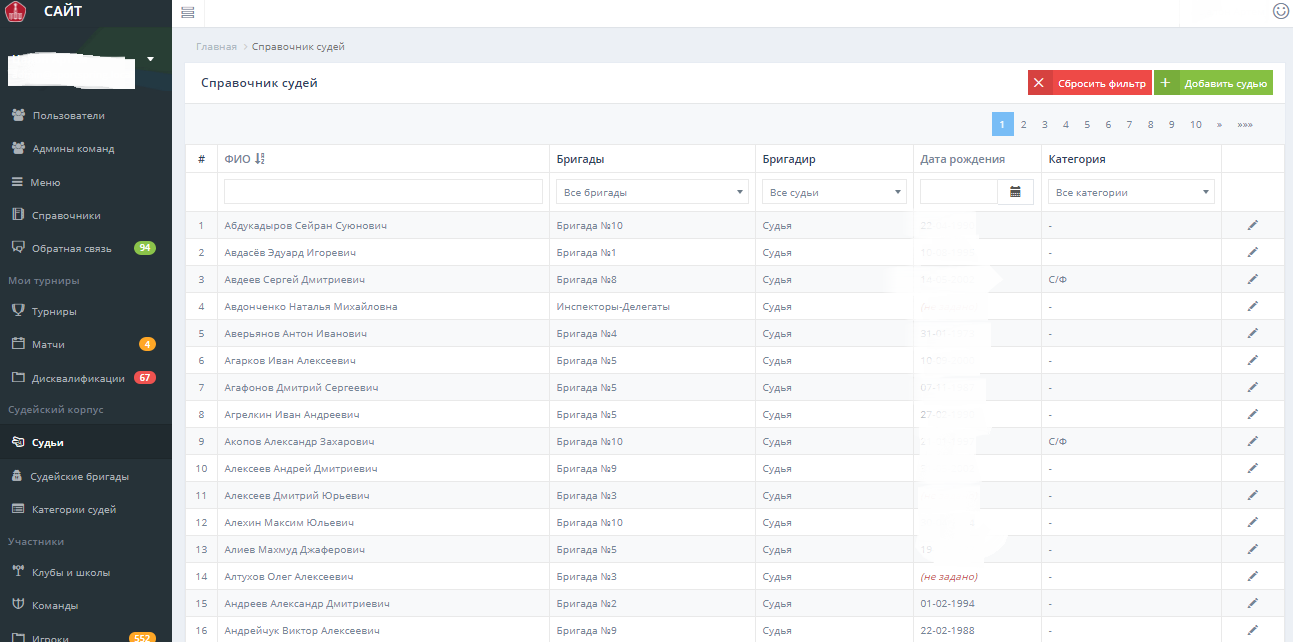Open Клубы и школы in the sidebar
Screen dimensions: 1293x642
point(86,572)
